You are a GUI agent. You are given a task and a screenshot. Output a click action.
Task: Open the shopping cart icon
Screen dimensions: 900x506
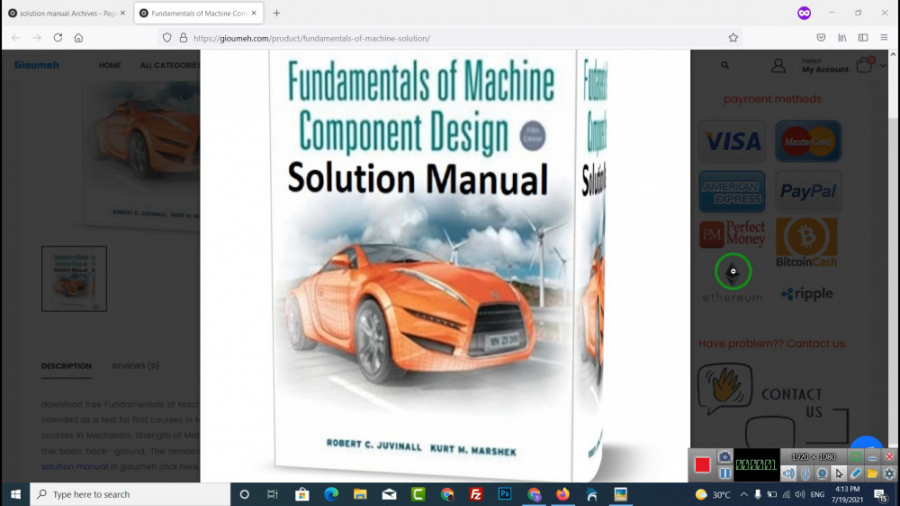[x=864, y=65]
